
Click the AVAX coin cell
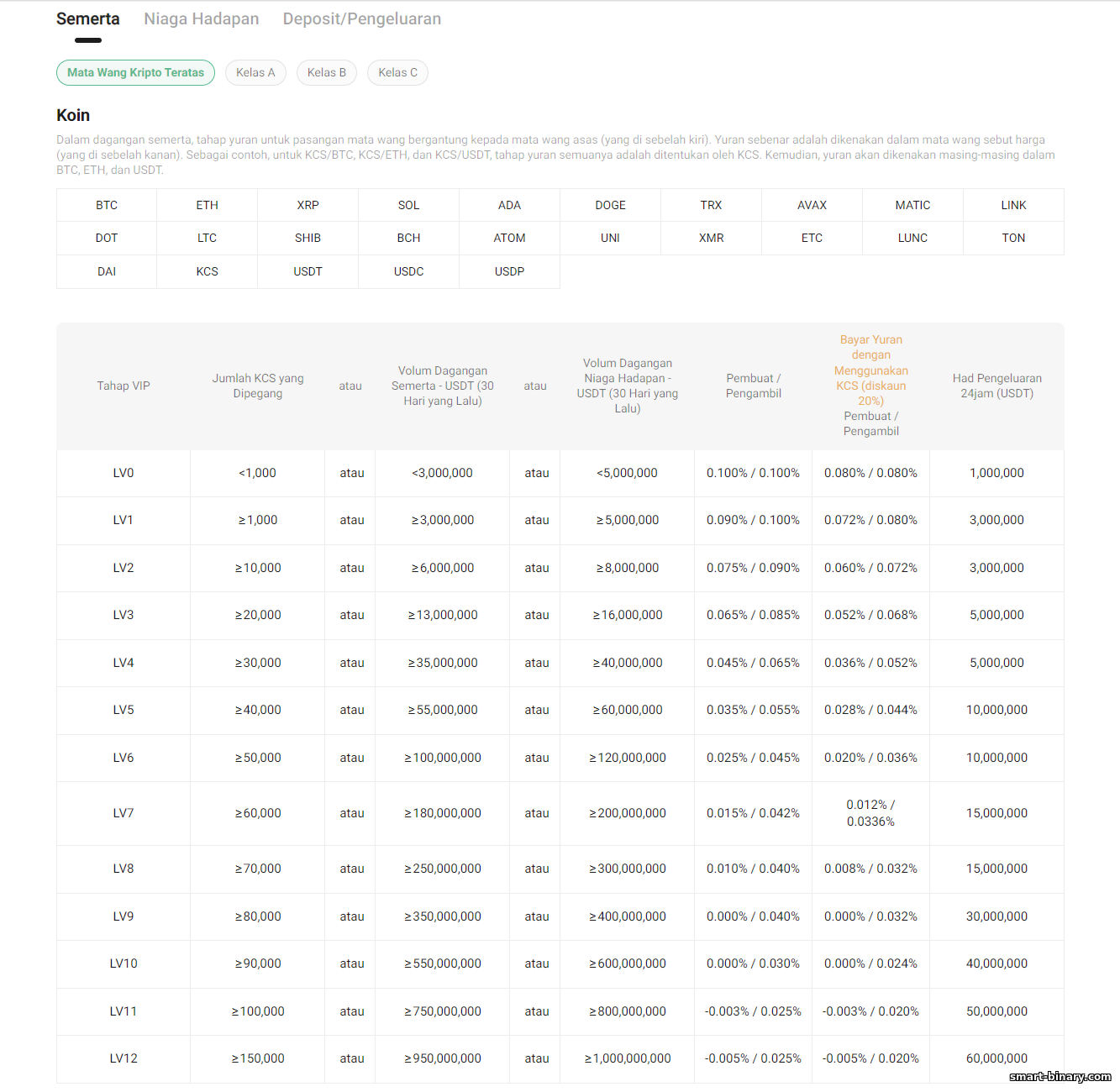tap(812, 205)
